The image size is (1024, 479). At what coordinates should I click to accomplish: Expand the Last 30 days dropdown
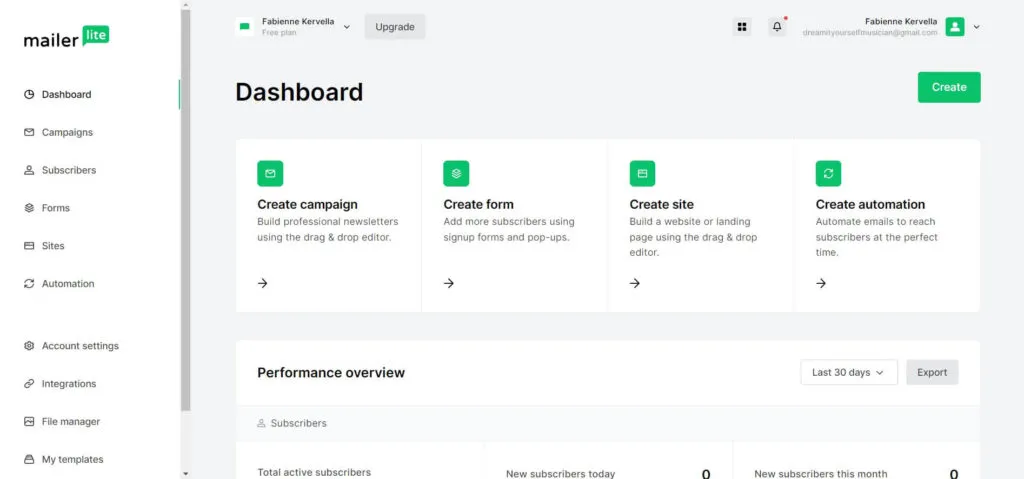point(848,372)
